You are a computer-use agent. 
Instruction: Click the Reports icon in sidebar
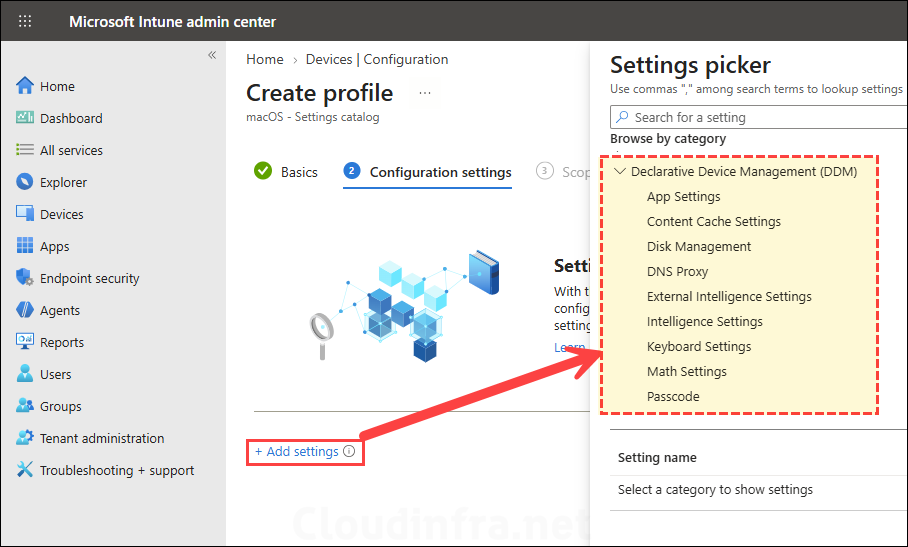pos(25,342)
